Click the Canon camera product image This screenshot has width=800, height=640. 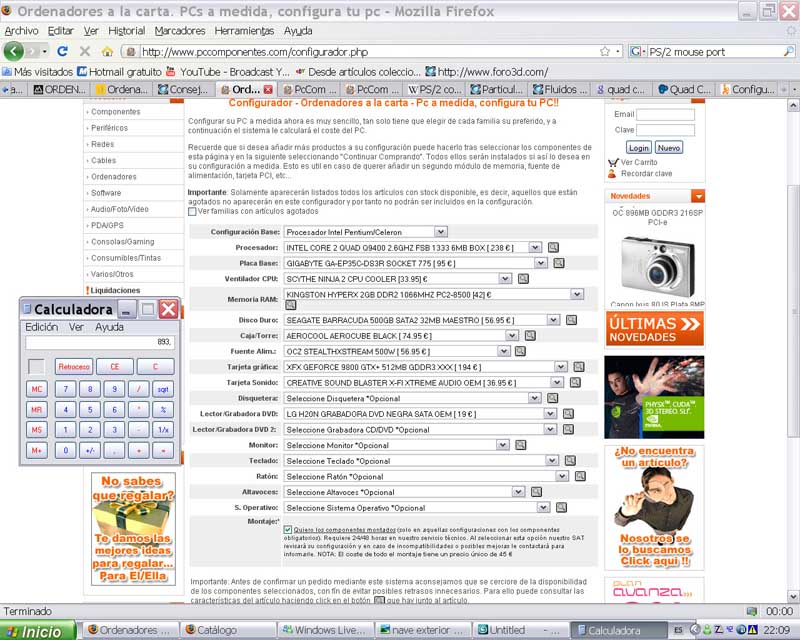[x=658, y=267]
